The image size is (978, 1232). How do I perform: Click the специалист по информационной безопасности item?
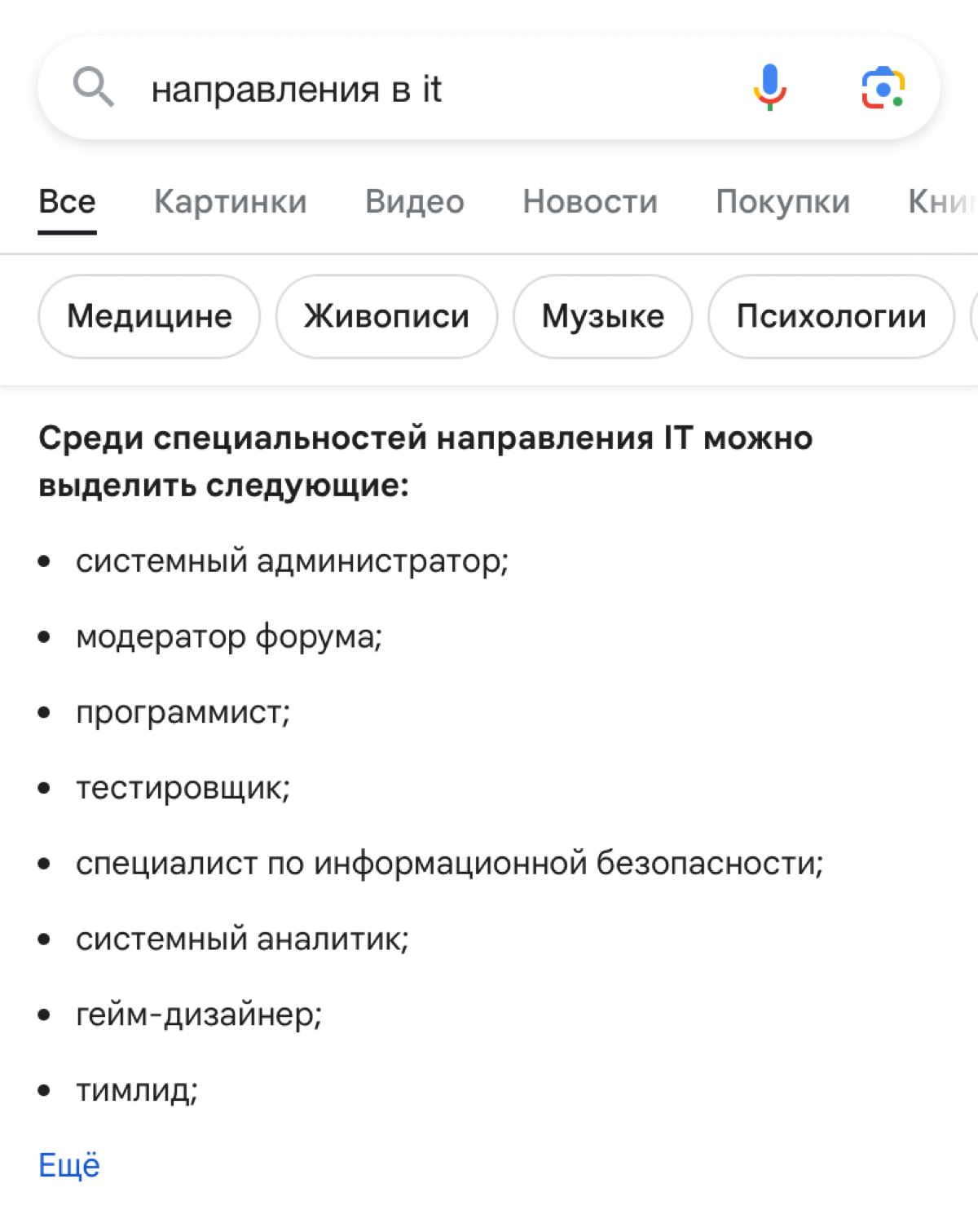[450, 864]
